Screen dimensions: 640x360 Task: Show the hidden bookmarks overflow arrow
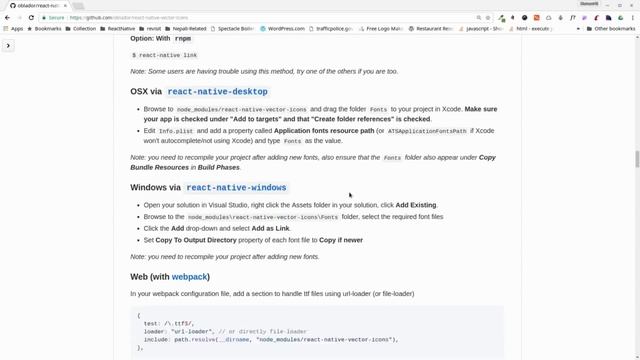coord(578,29)
